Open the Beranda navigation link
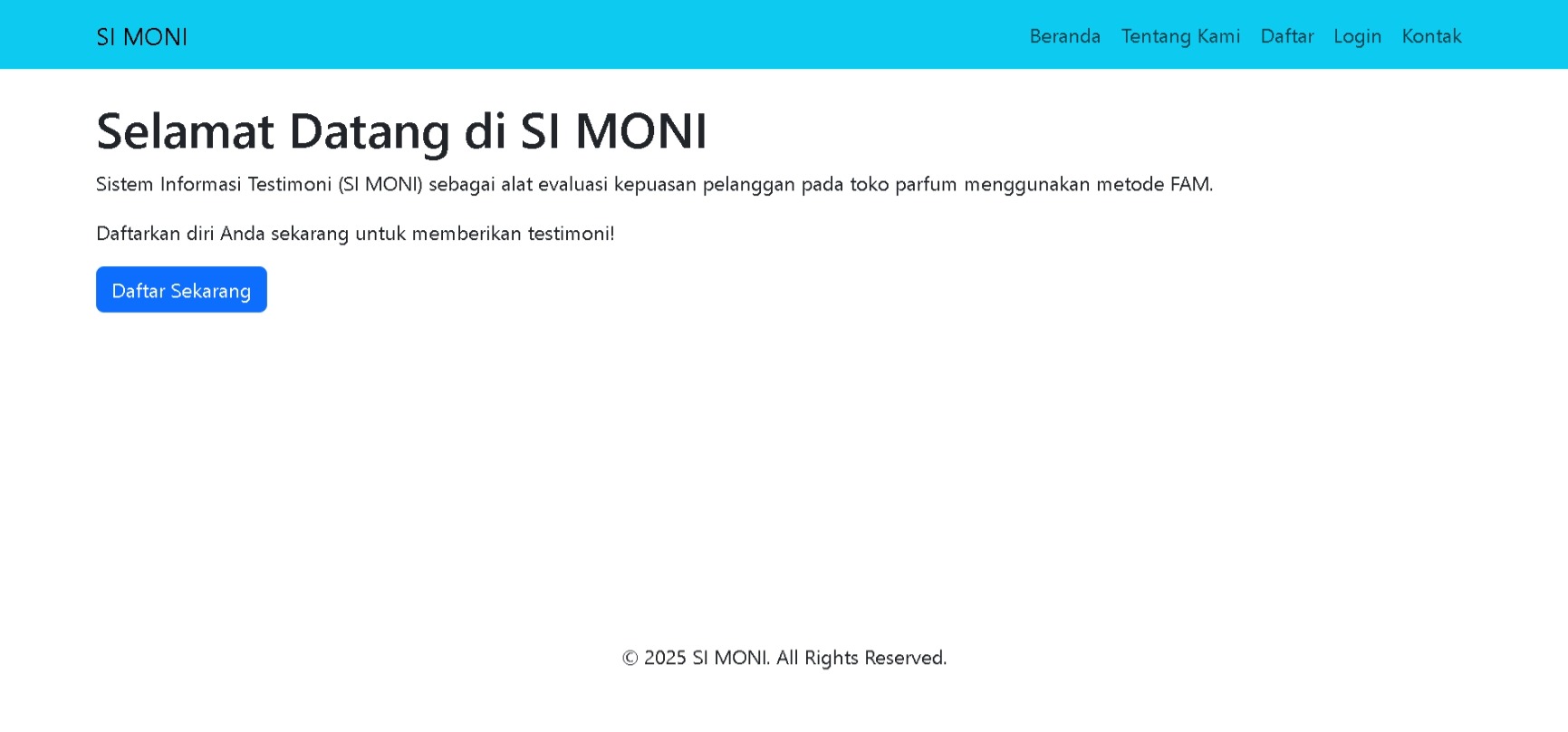Image resolution: width=1568 pixels, height=732 pixels. [1064, 36]
